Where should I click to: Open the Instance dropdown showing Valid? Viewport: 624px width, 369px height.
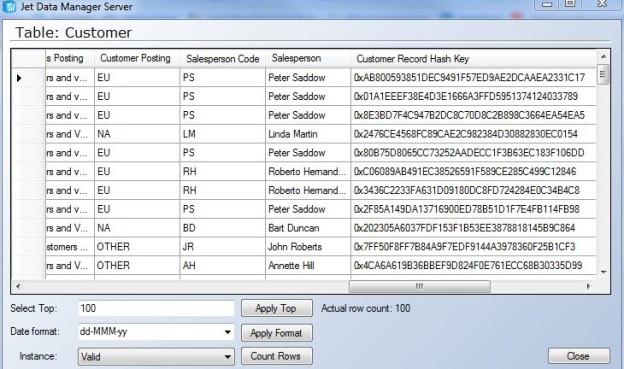pos(228,357)
